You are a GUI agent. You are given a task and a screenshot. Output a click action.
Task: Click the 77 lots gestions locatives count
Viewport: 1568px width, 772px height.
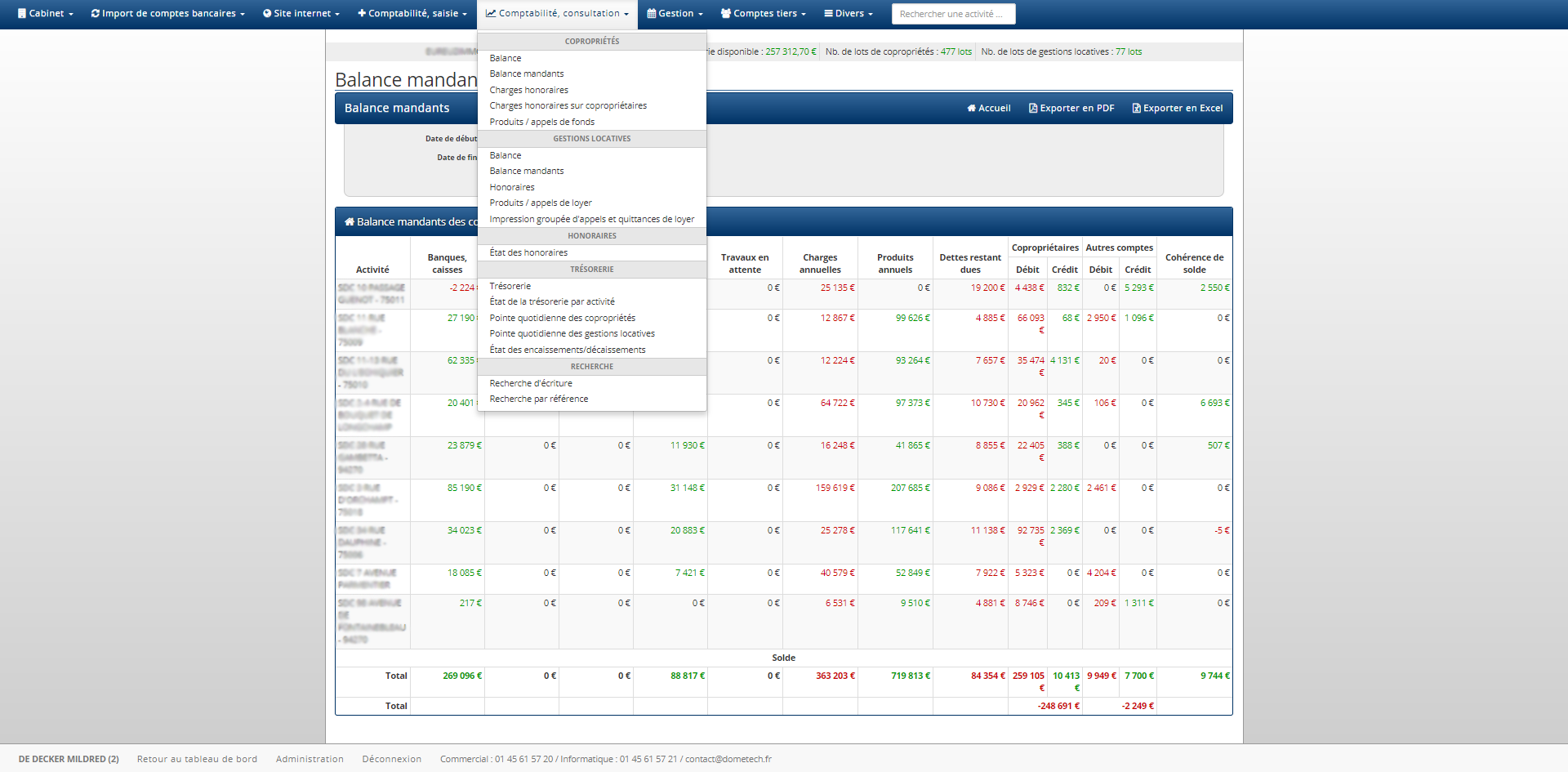1129,51
